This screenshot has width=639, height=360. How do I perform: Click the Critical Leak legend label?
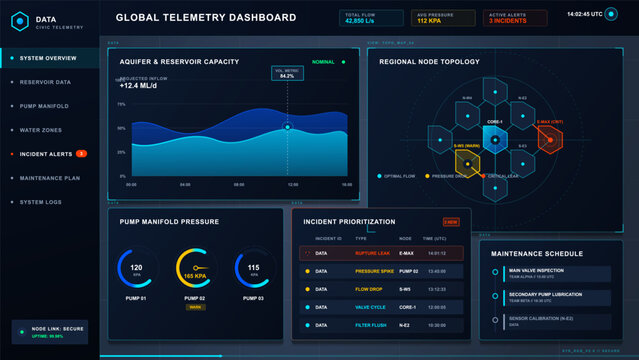coord(503,176)
